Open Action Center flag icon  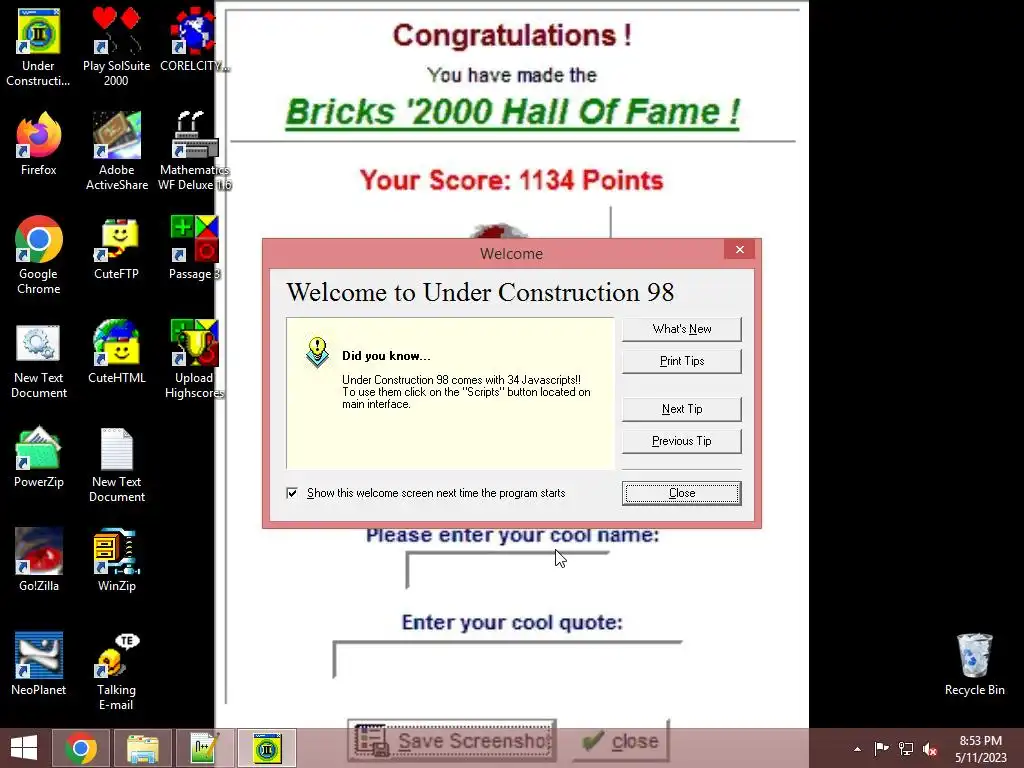pos(881,749)
